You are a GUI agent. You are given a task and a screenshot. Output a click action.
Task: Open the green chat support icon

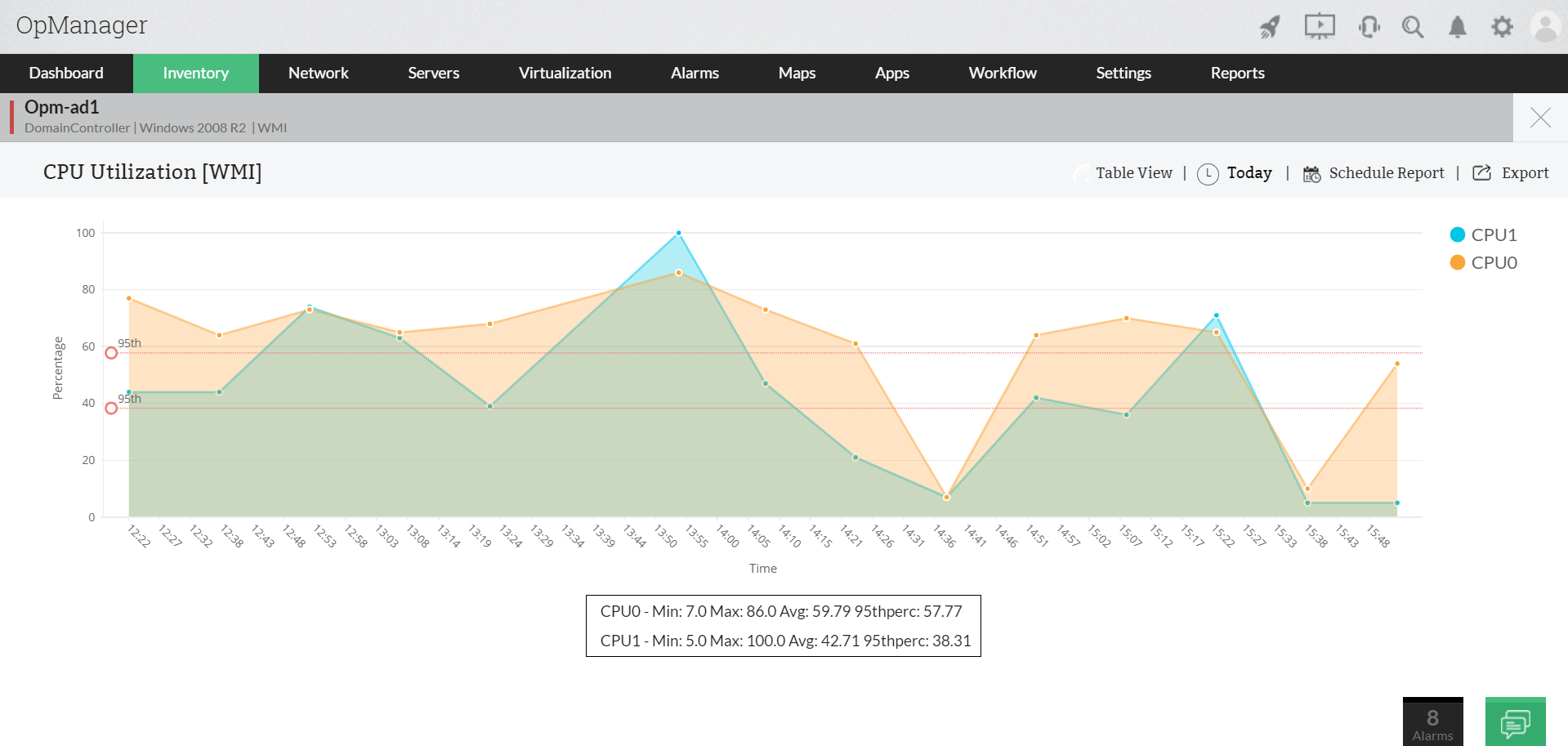click(1516, 722)
